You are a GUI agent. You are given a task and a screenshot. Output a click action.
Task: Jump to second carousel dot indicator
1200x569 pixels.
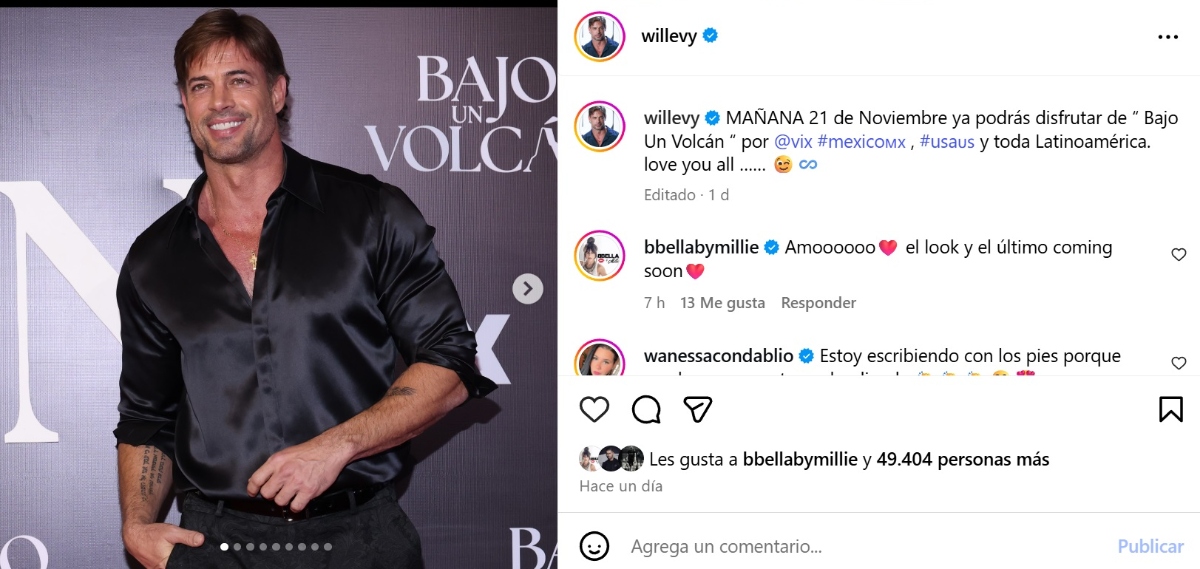click(x=237, y=547)
